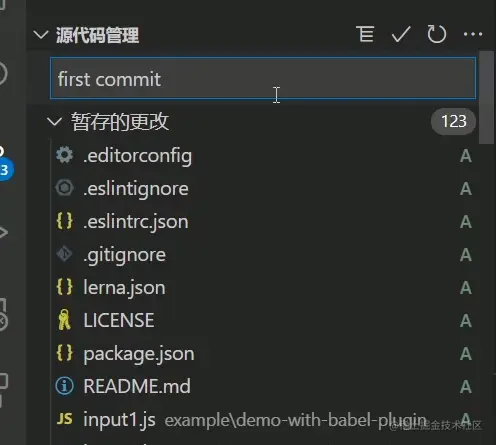Click the first commit message input box
This screenshot has height=445, width=496.
pos(263,78)
